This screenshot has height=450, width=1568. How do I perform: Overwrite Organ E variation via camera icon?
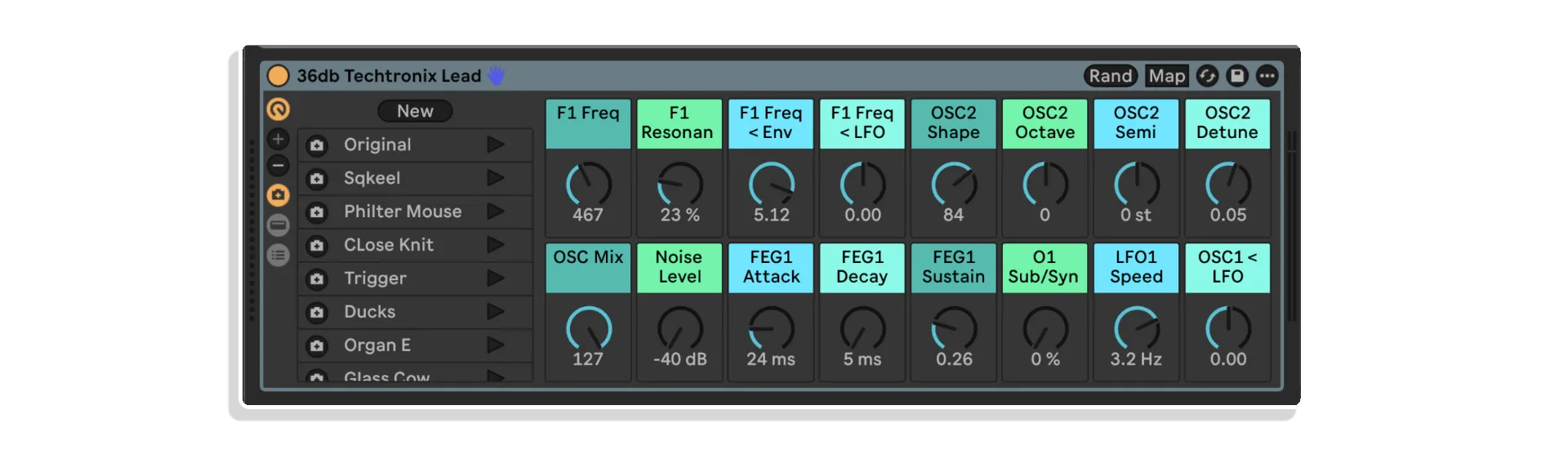coord(317,346)
